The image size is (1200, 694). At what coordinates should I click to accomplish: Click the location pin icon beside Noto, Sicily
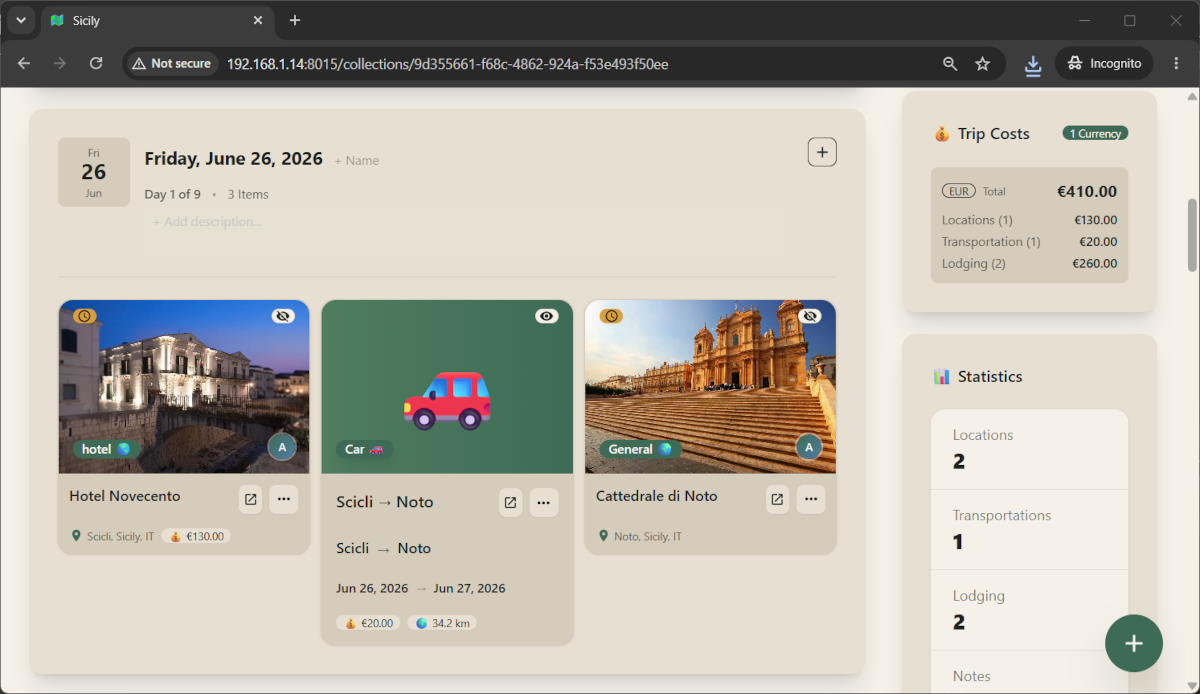(x=603, y=536)
